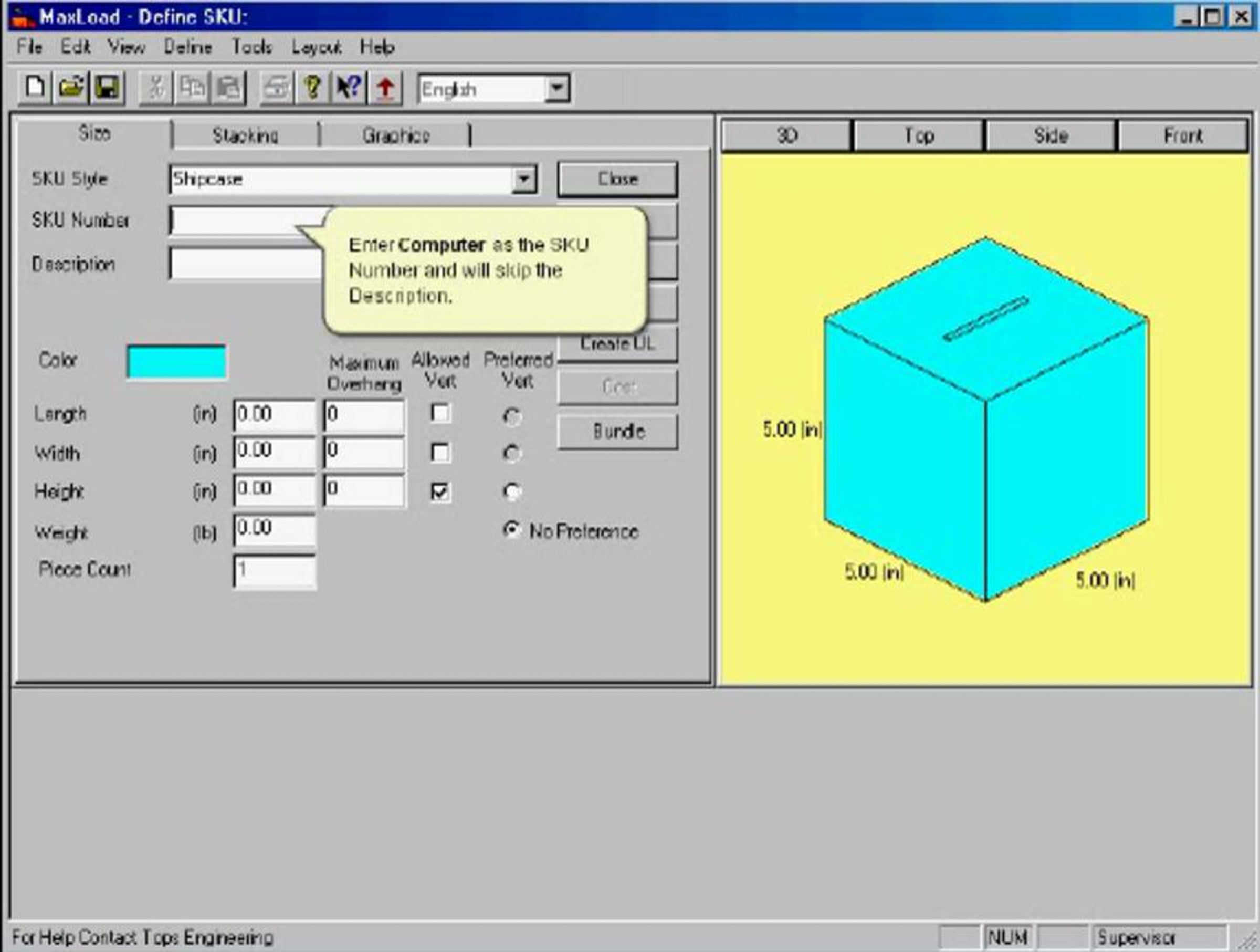Uncheck the Height Allowed Vert checkbox
This screenshot has height=952, width=1260.
440,491
